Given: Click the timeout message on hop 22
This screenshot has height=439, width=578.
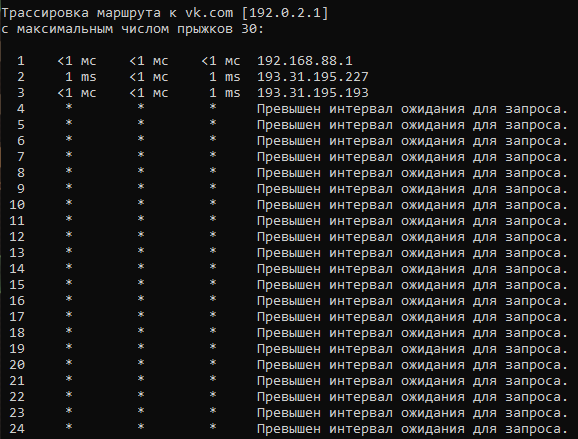Looking at the screenshot, I should (412, 397).
